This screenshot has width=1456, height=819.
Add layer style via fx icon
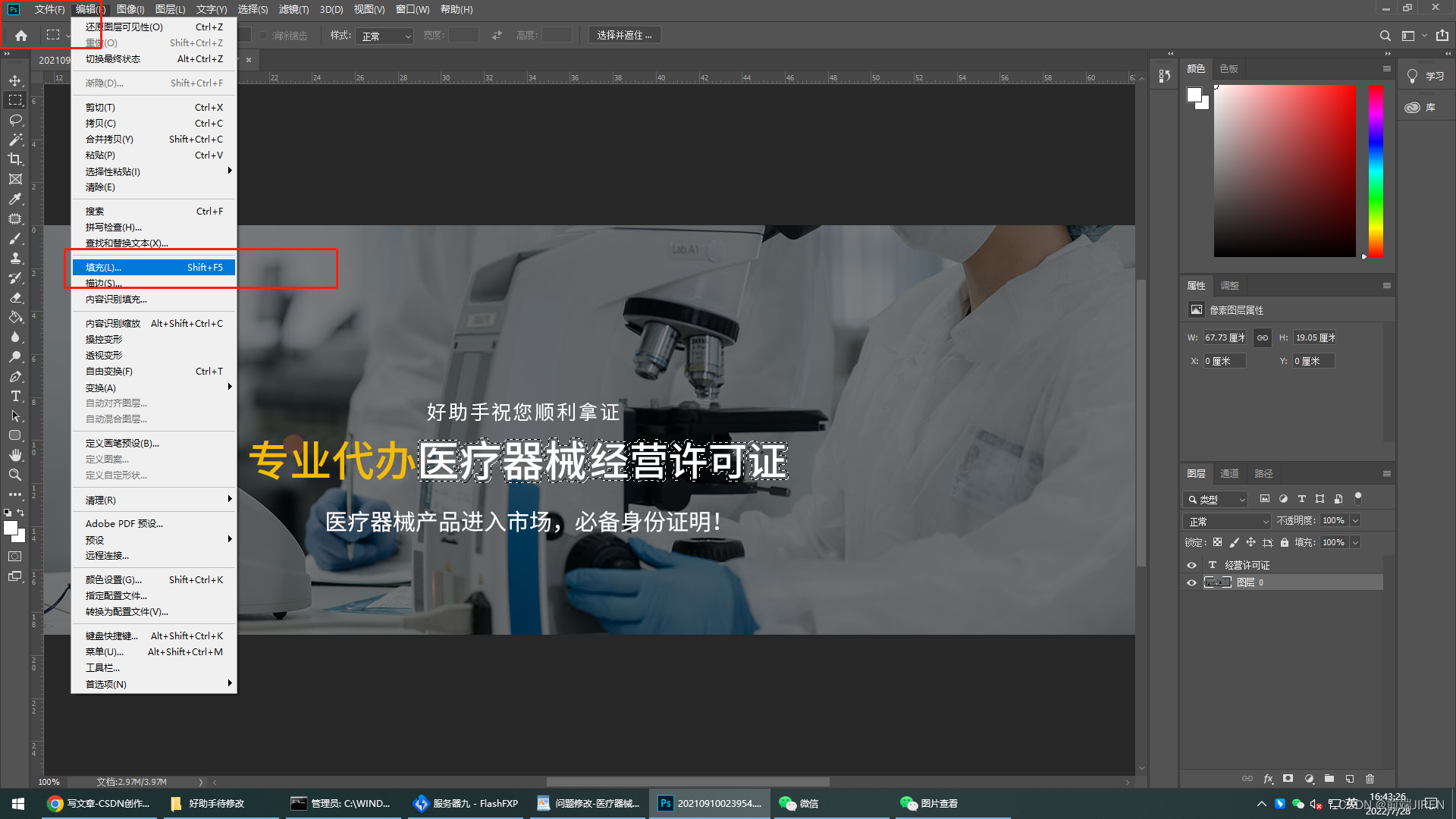1268,779
